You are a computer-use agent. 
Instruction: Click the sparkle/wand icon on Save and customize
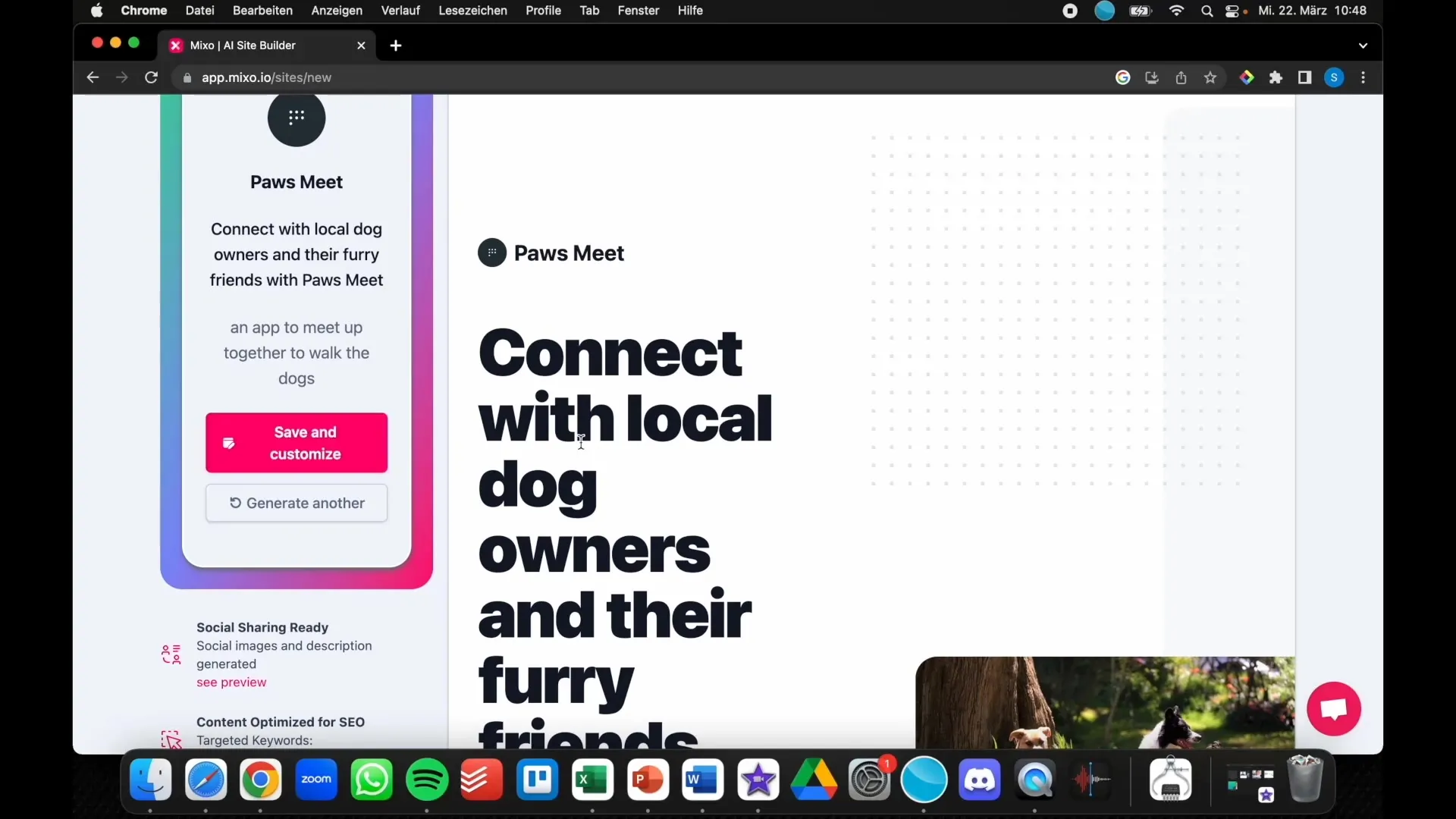[x=228, y=443]
